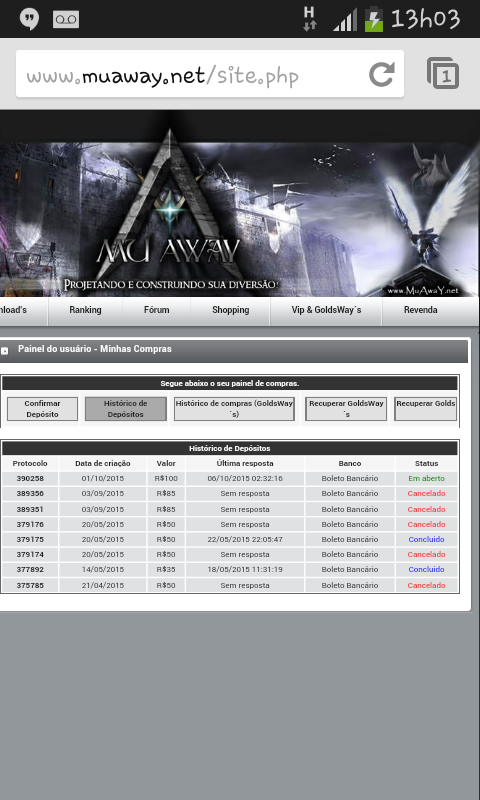Click the Status column header
480x800 pixels.
click(x=426, y=463)
